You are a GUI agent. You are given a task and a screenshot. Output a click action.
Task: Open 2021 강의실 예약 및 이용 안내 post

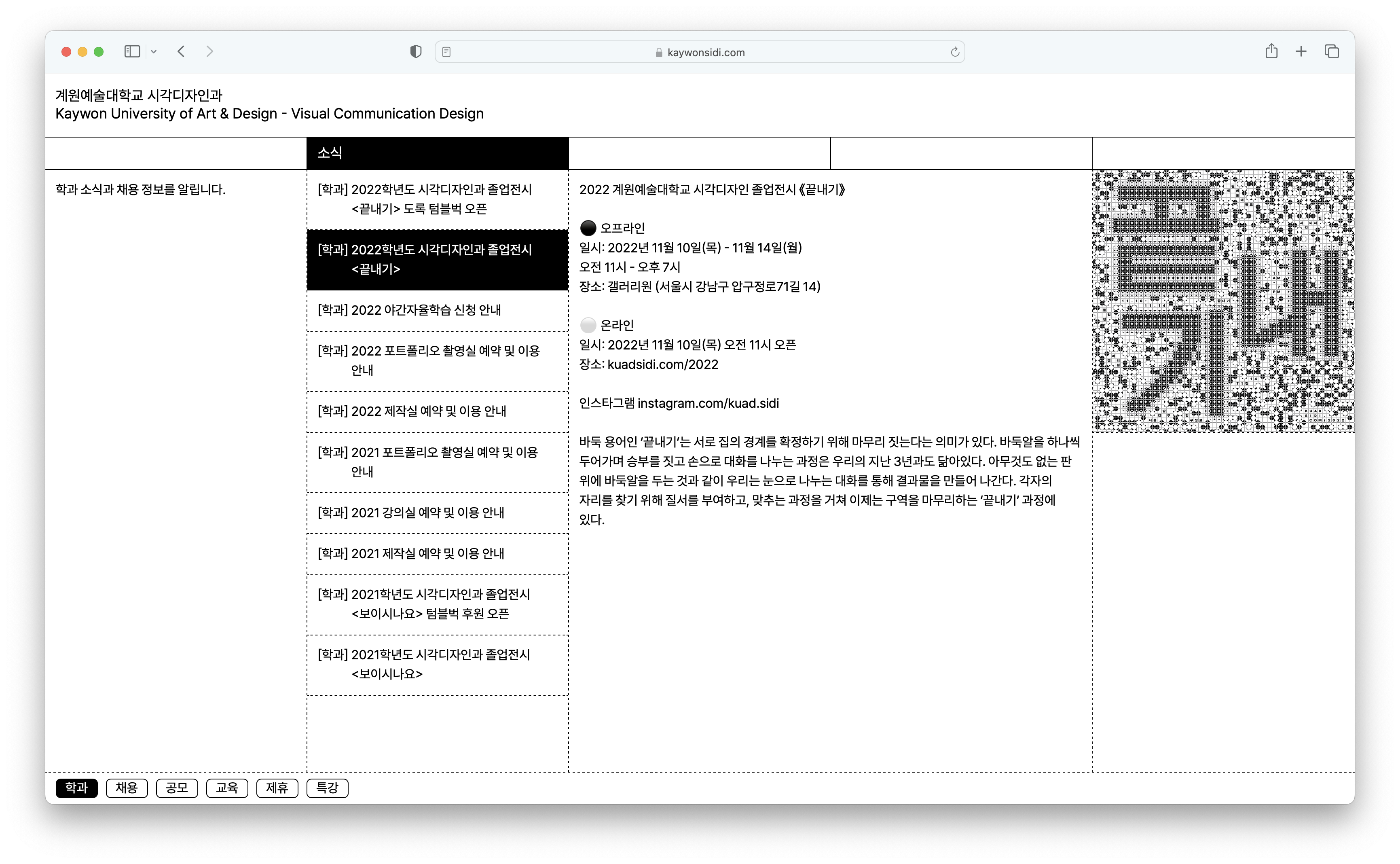point(411,512)
